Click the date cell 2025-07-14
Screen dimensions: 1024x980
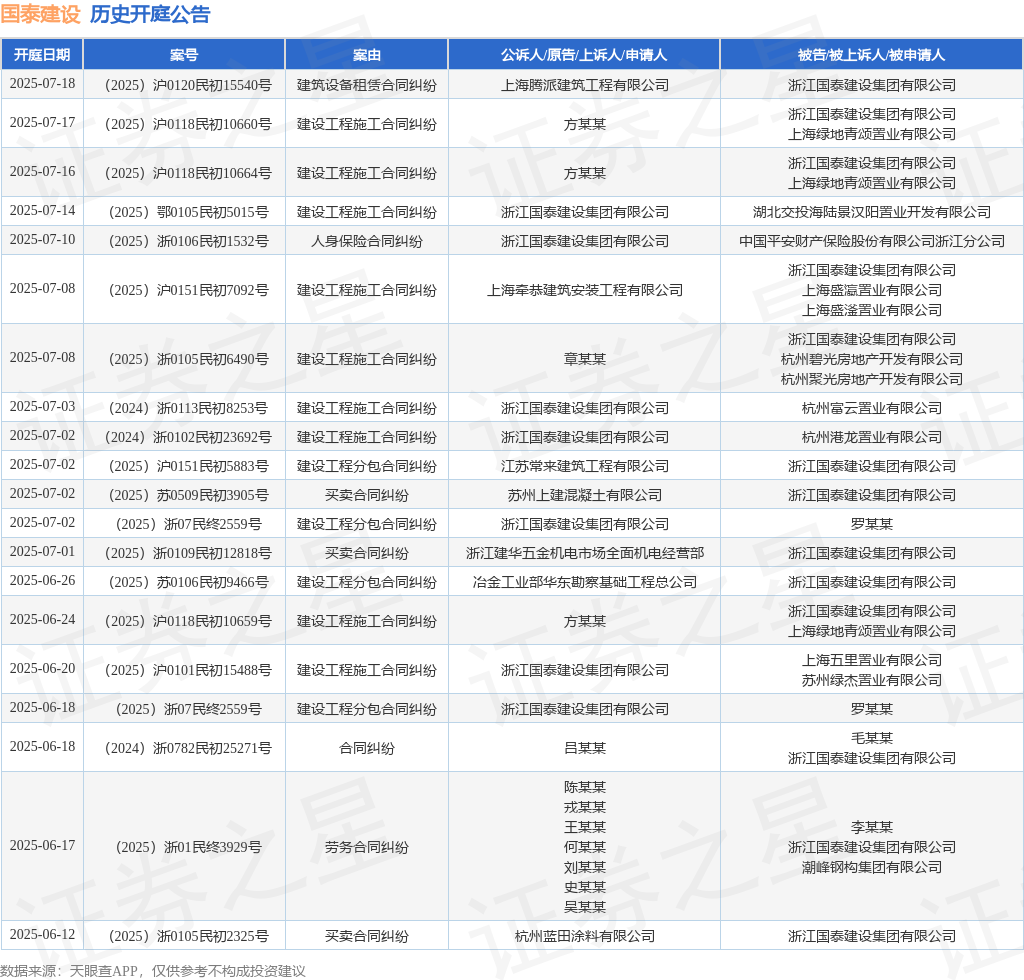click(42, 211)
